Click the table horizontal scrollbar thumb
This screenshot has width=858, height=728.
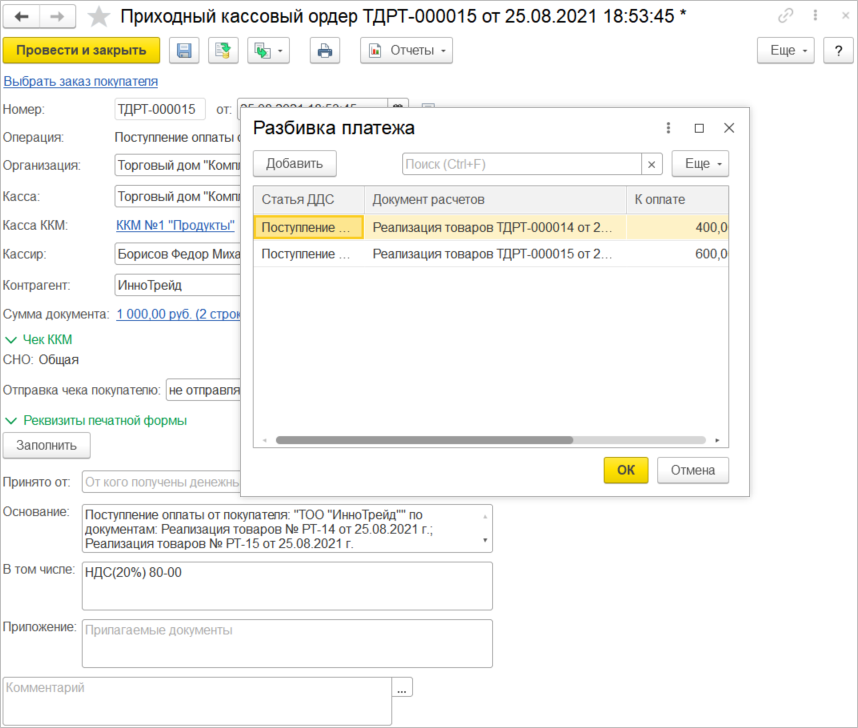(425, 440)
